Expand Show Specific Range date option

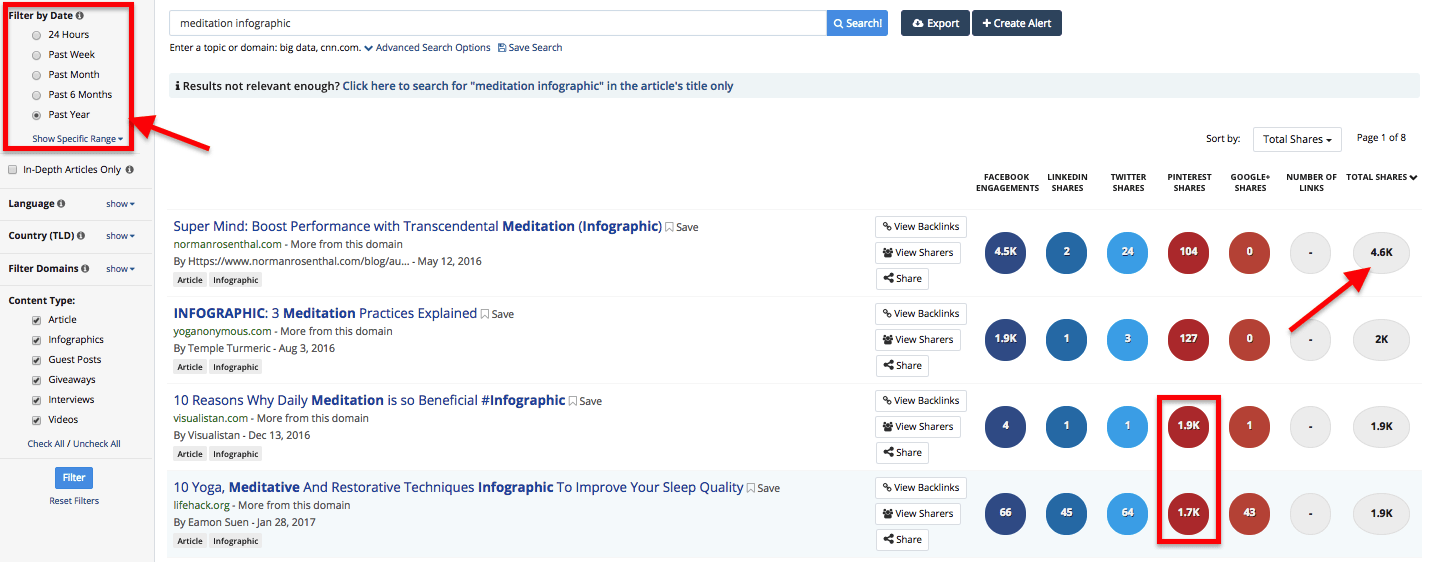pyautogui.click(x=77, y=139)
